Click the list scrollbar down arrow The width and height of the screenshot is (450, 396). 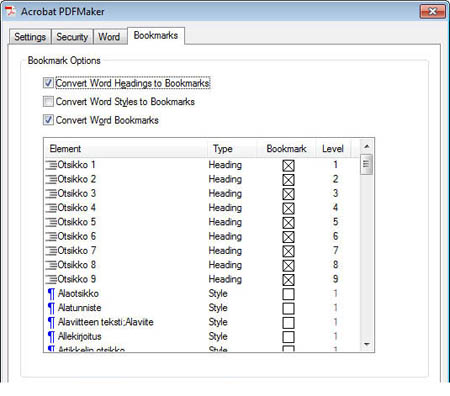pos(367,344)
